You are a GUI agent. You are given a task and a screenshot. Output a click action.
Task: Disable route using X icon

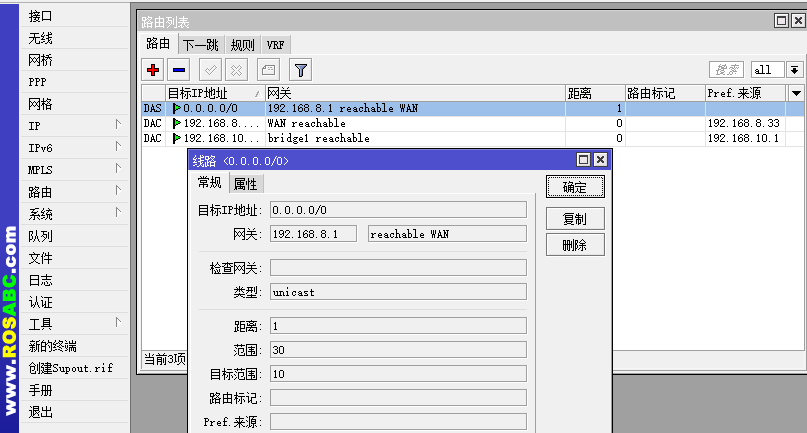[x=236, y=70]
